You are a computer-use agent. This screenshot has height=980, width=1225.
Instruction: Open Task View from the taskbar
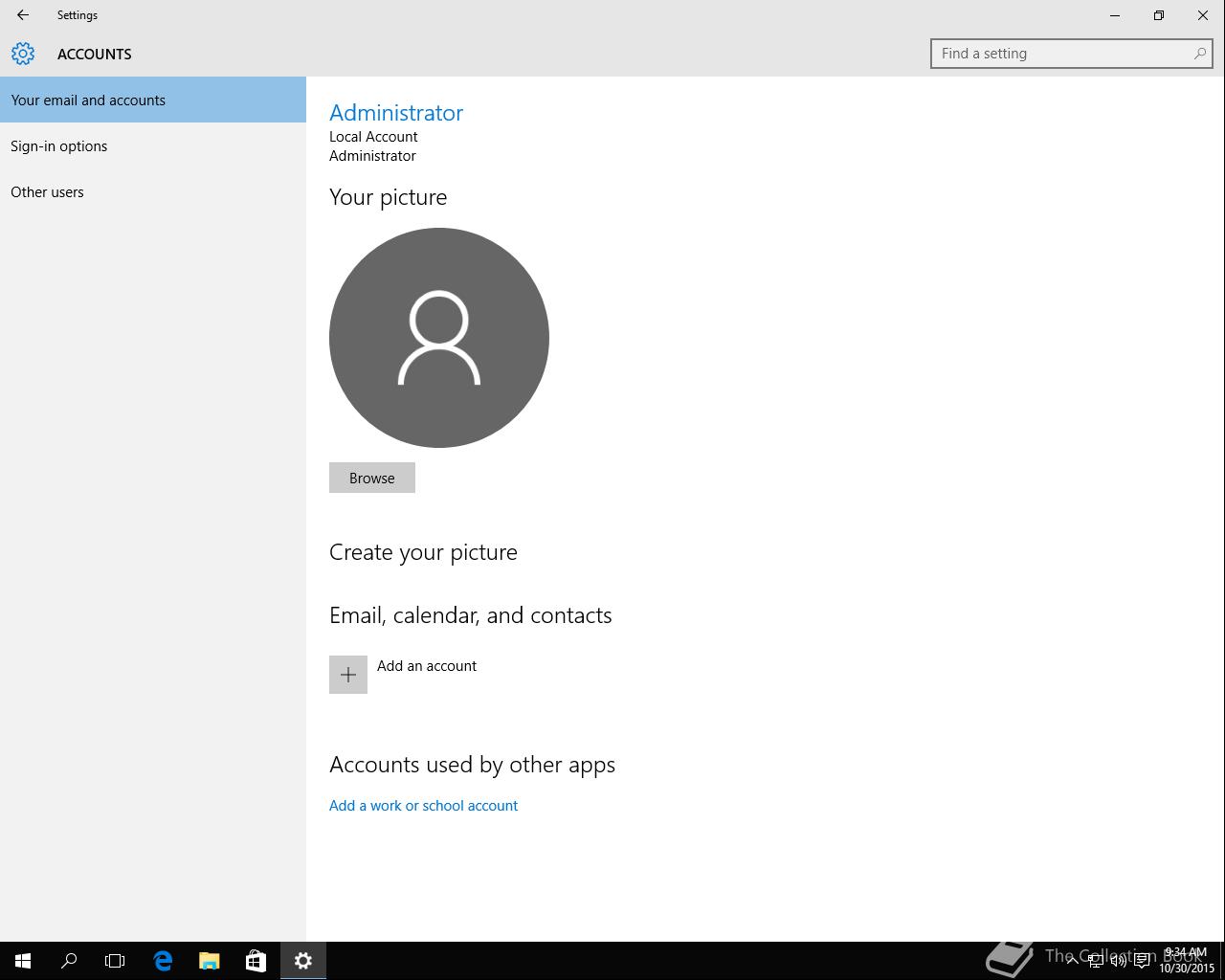(x=115, y=961)
